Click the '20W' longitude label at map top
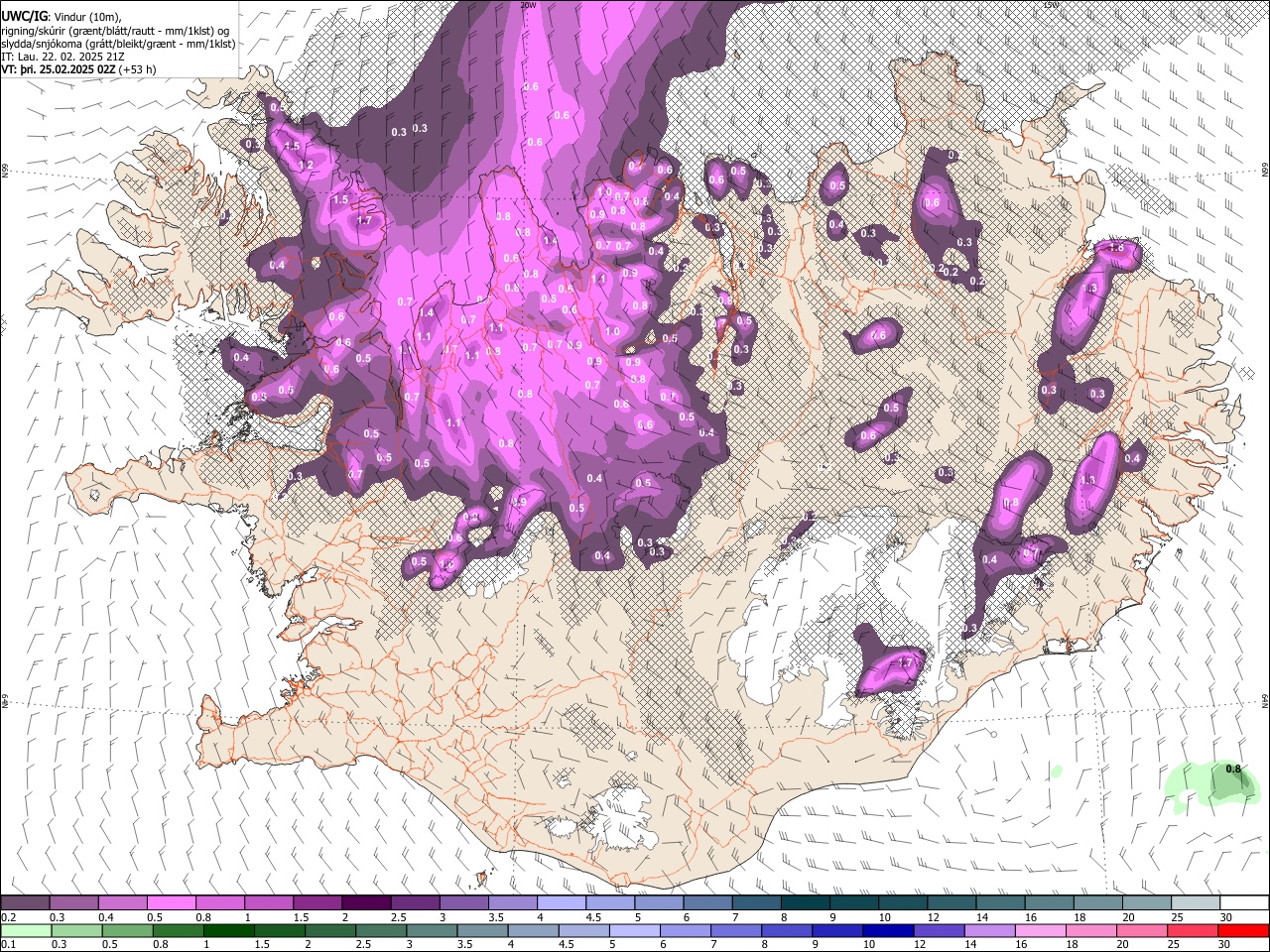 coord(529,4)
